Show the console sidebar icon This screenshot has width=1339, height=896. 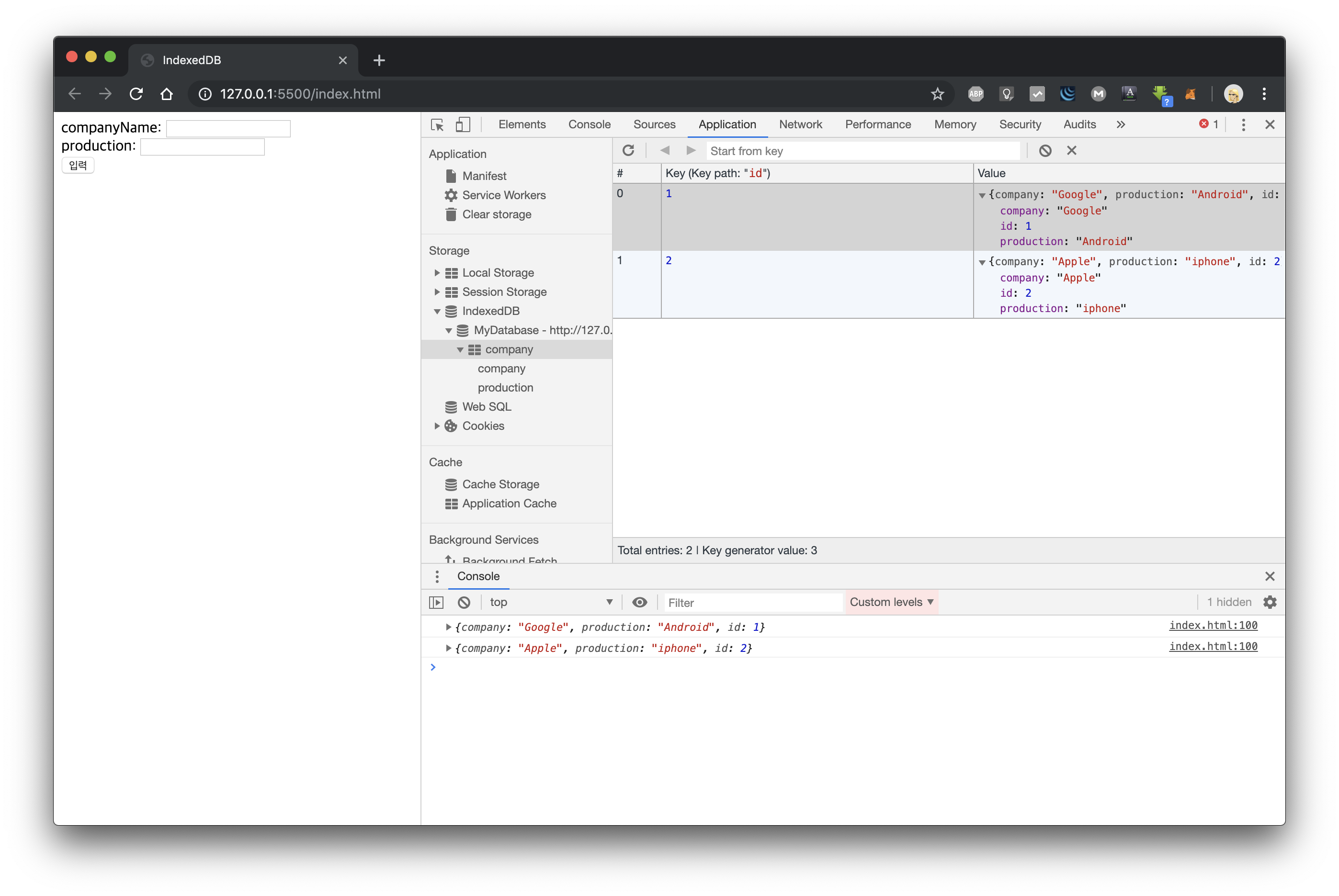pos(436,602)
